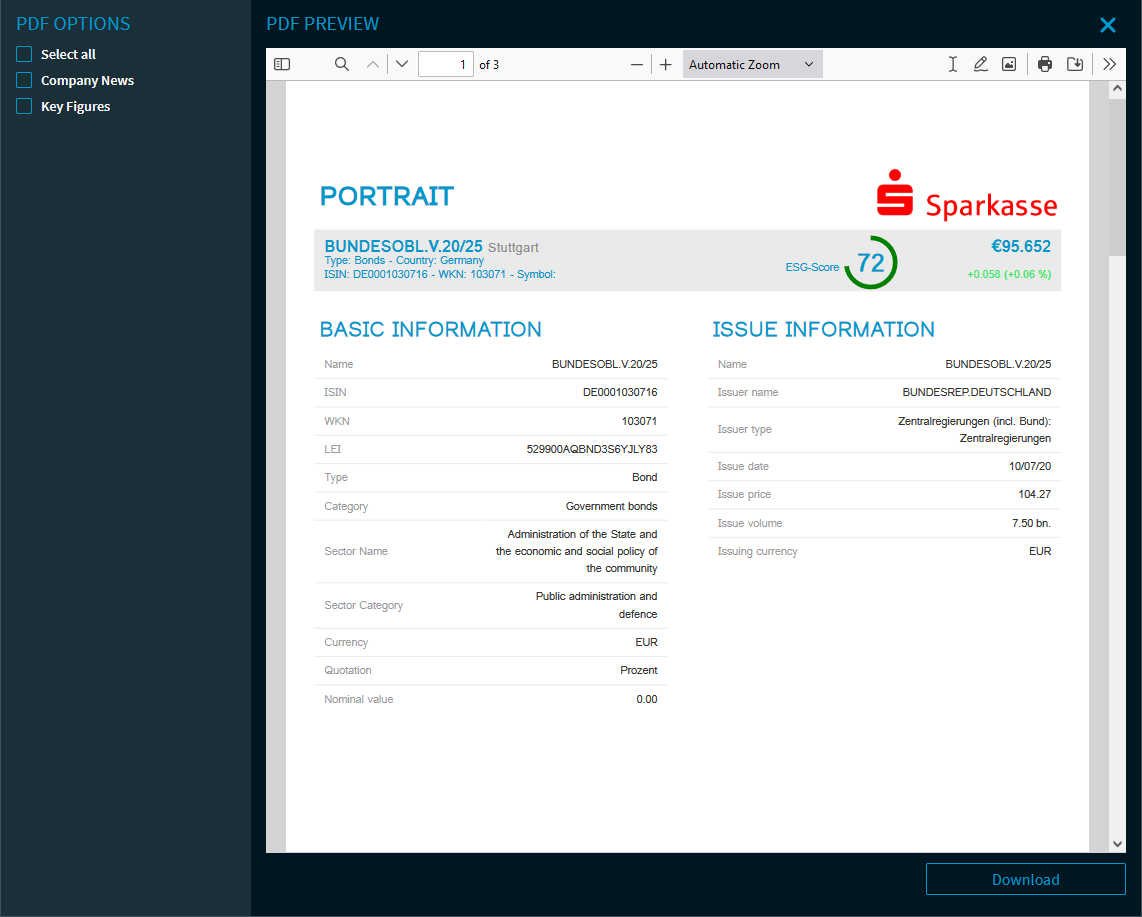Image resolution: width=1142 pixels, height=917 pixels.
Task: Go to the previous page
Action: 373,64
